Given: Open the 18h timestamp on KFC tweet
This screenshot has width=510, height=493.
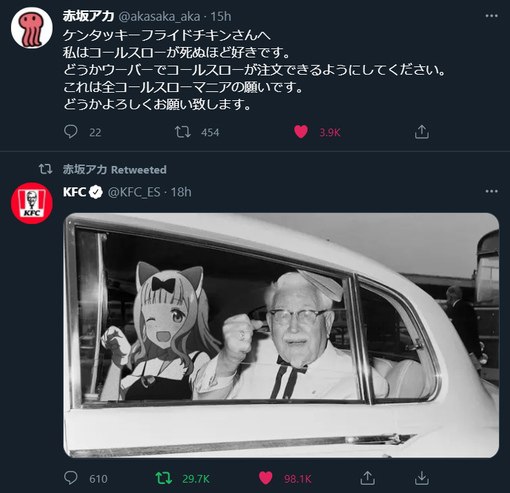Looking at the screenshot, I should 181,192.
